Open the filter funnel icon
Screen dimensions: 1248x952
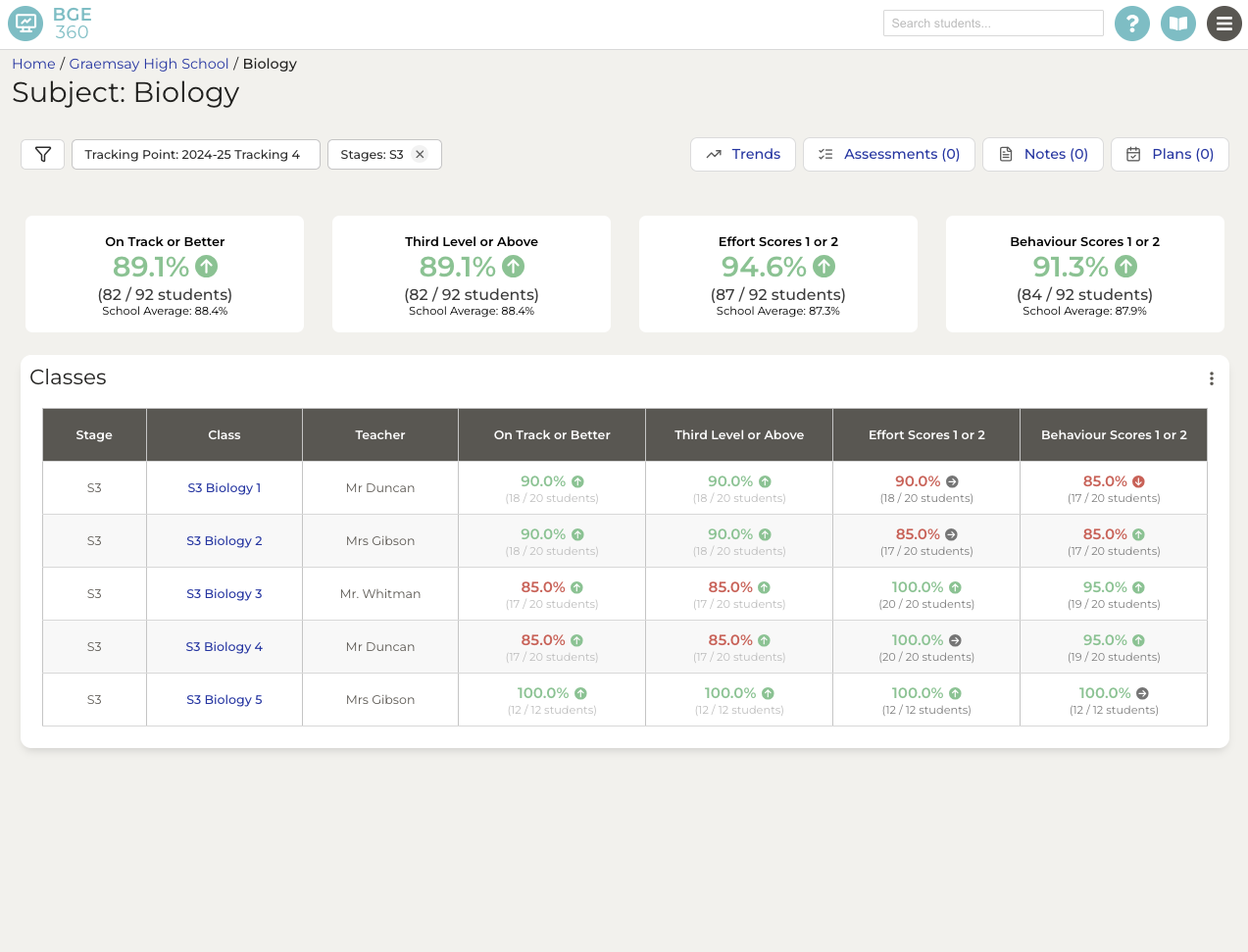pyautogui.click(x=42, y=154)
